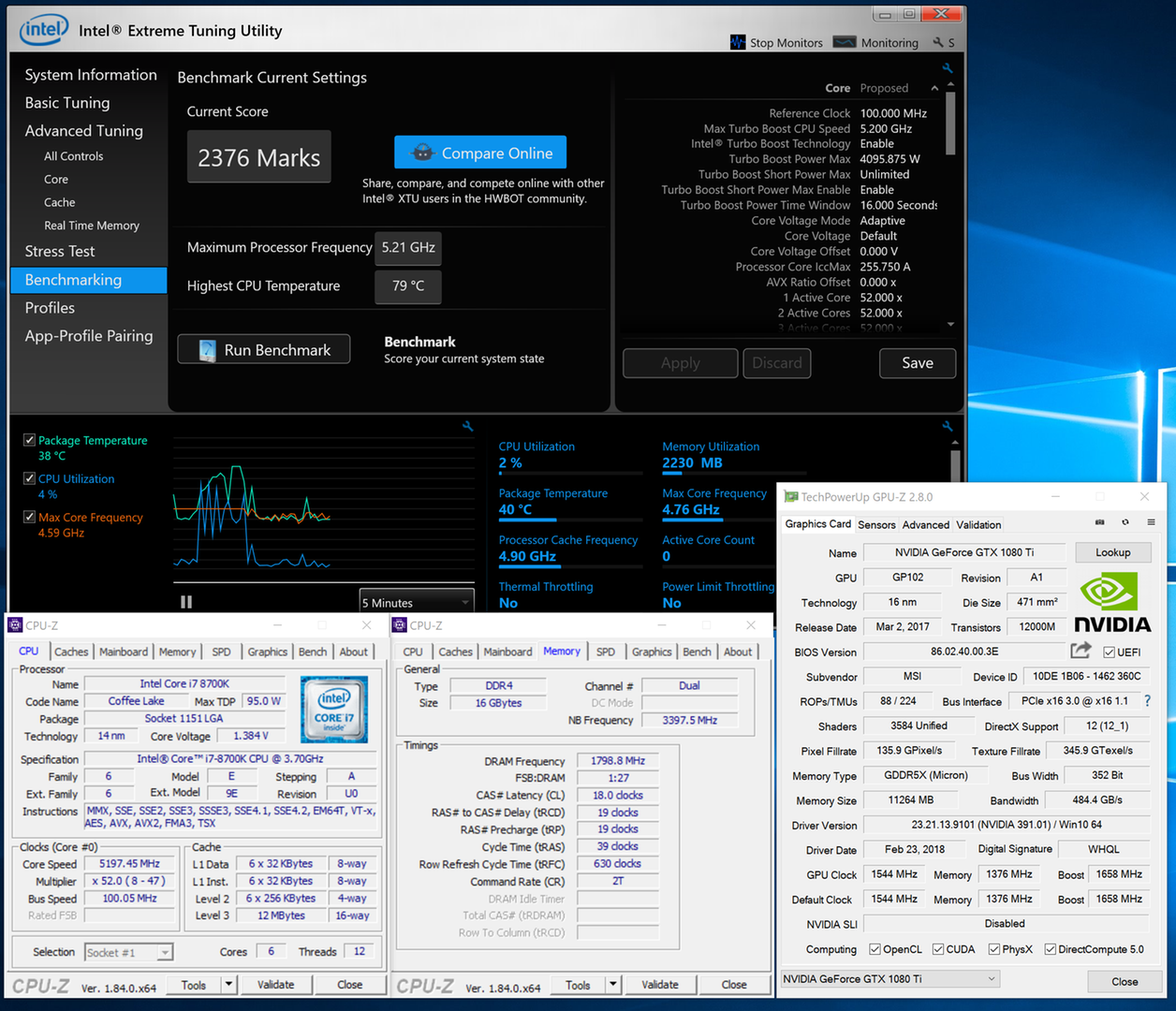Click the wrench settings icon in XTU toolbar
The image size is (1176, 1011).
pyautogui.click(x=938, y=42)
